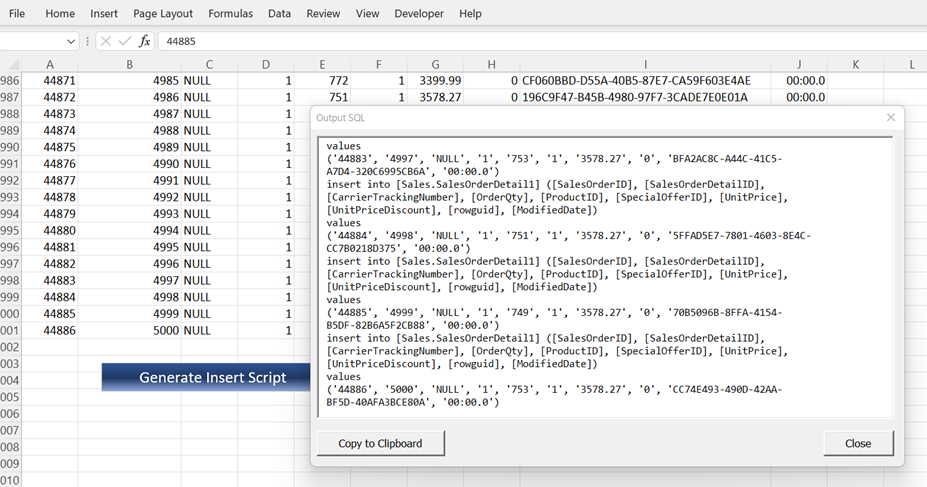The image size is (927, 487).
Task: Select column B header
Action: [x=129, y=64]
